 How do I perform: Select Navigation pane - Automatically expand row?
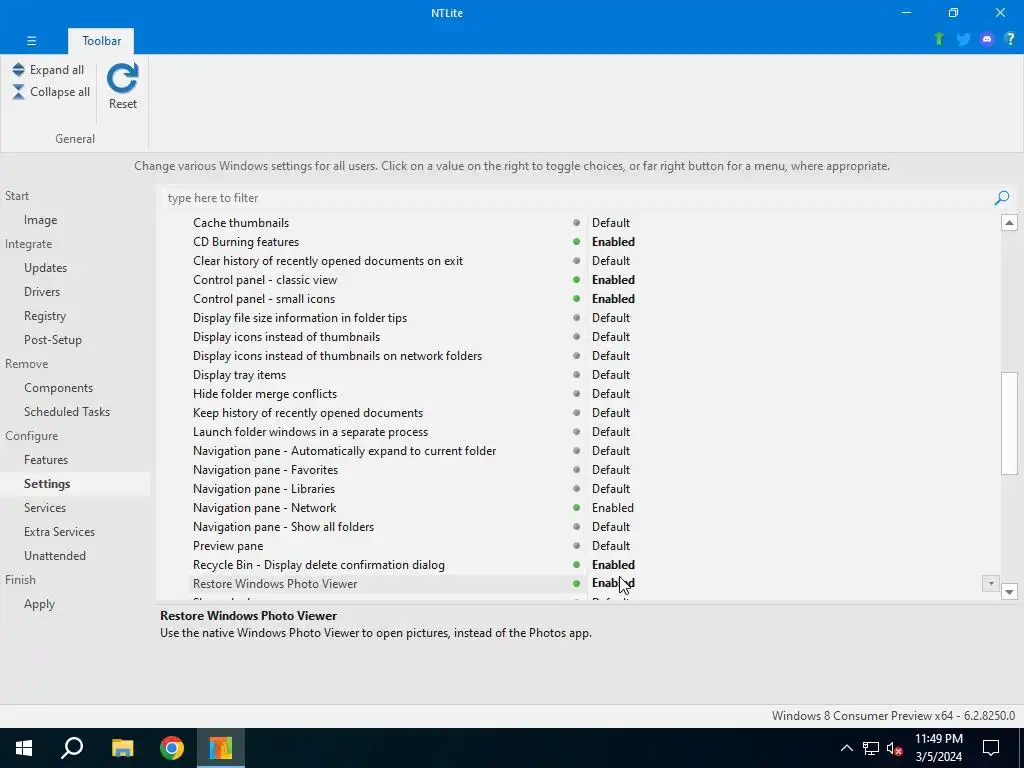pos(344,451)
